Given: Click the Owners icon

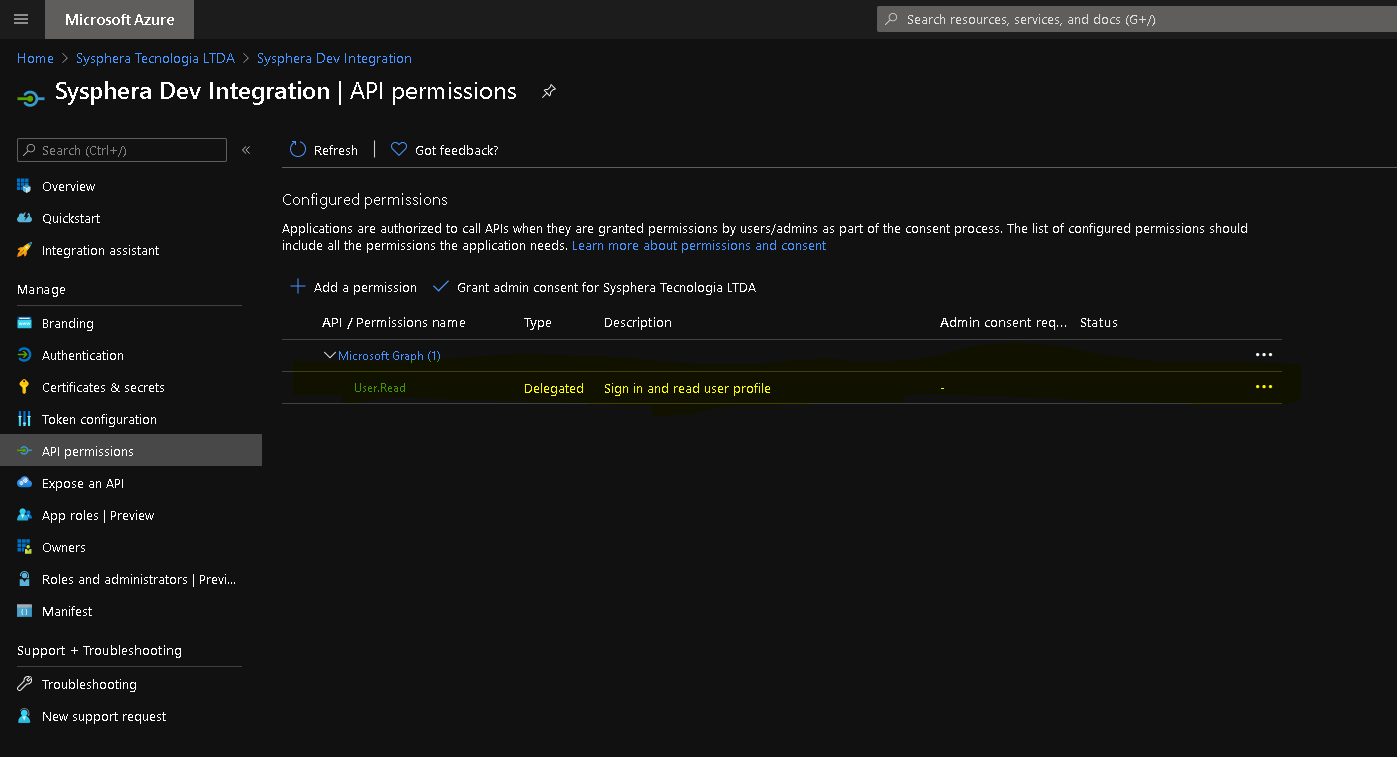Looking at the screenshot, I should pos(24,547).
